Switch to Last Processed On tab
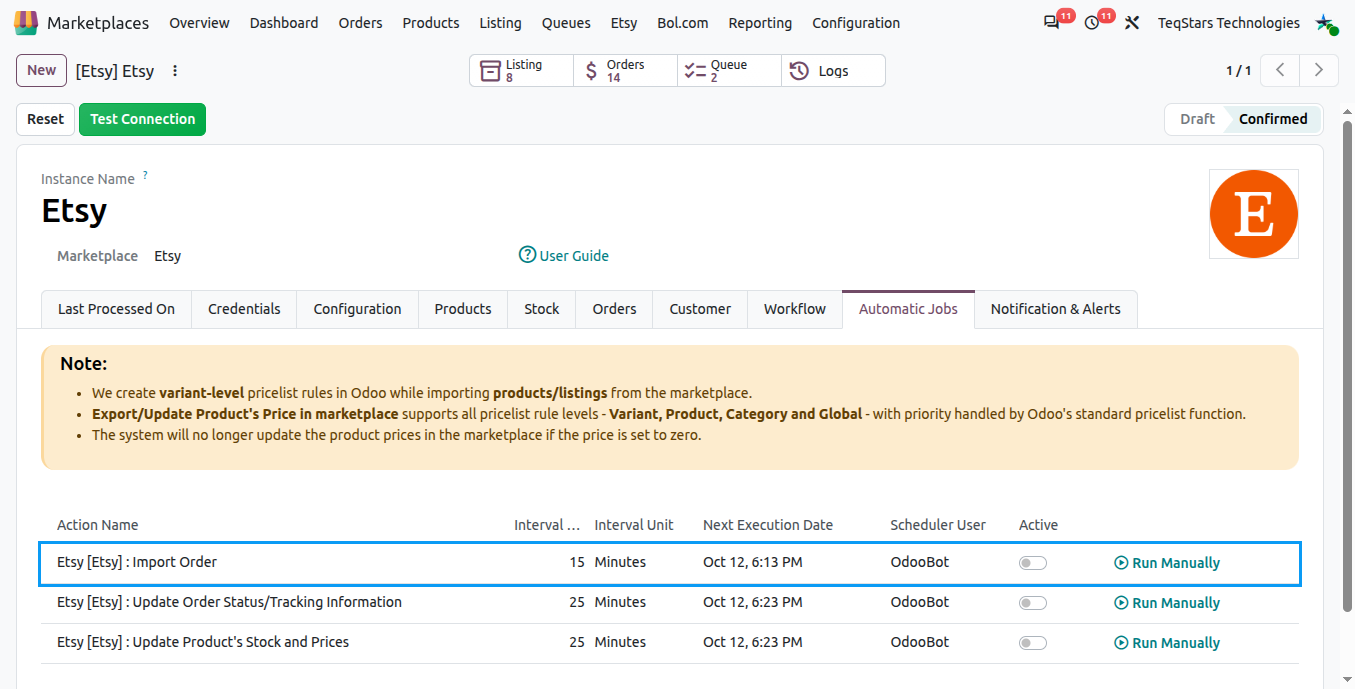 tap(116, 309)
